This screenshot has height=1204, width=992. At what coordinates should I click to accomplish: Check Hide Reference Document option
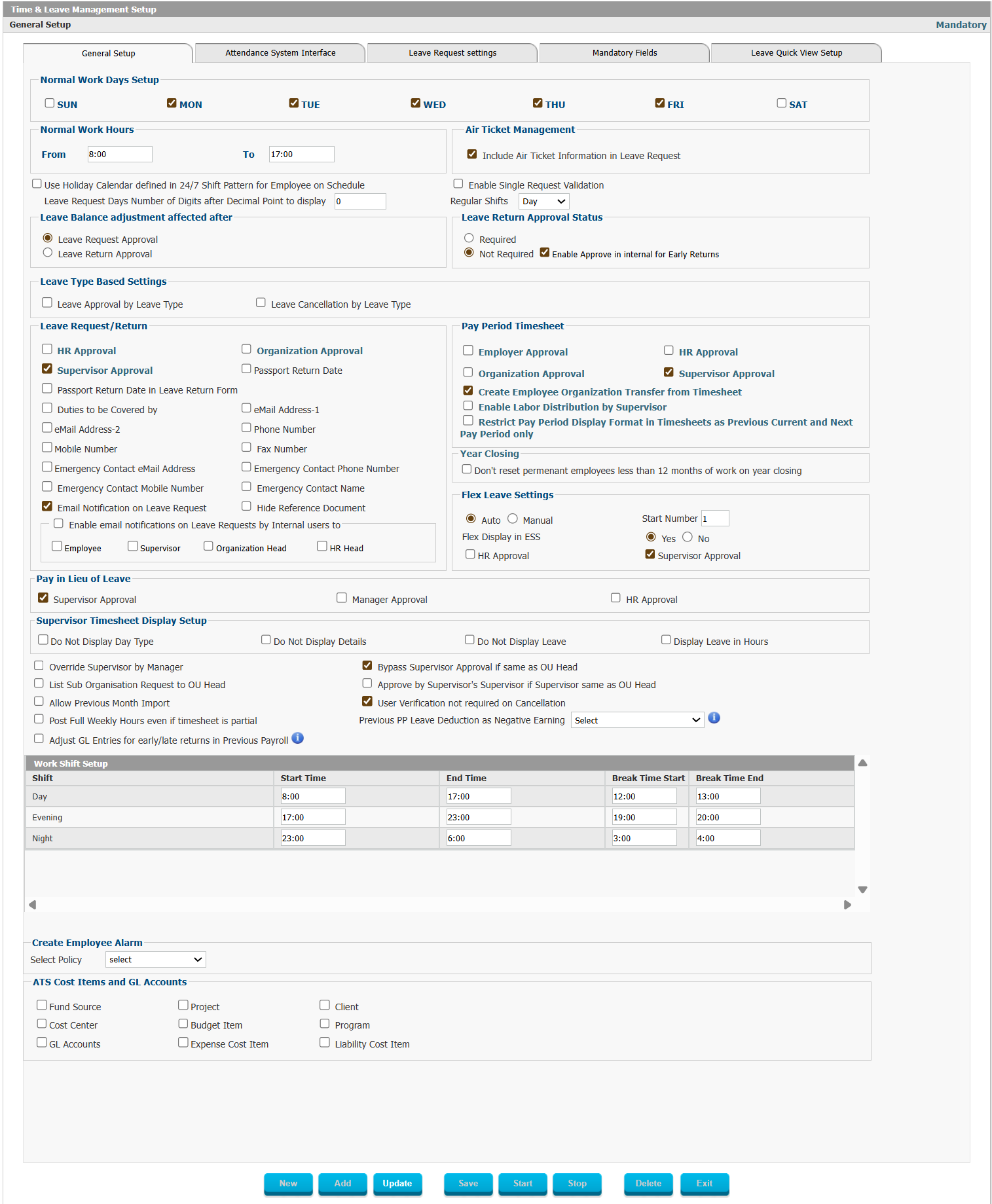click(x=247, y=506)
